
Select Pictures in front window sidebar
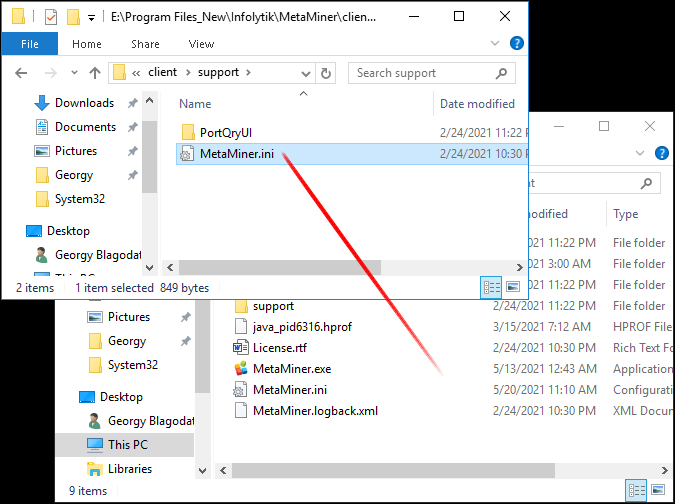click(x=66, y=151)
